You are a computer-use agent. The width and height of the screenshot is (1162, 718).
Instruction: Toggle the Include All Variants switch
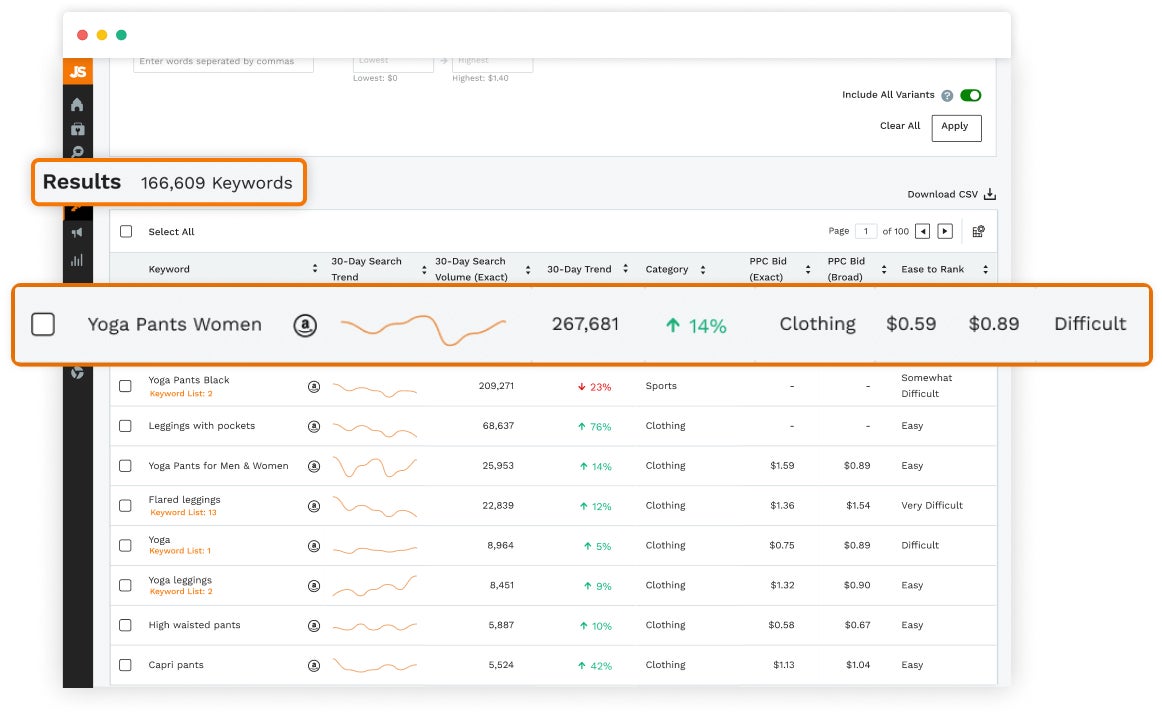[970, 96]
